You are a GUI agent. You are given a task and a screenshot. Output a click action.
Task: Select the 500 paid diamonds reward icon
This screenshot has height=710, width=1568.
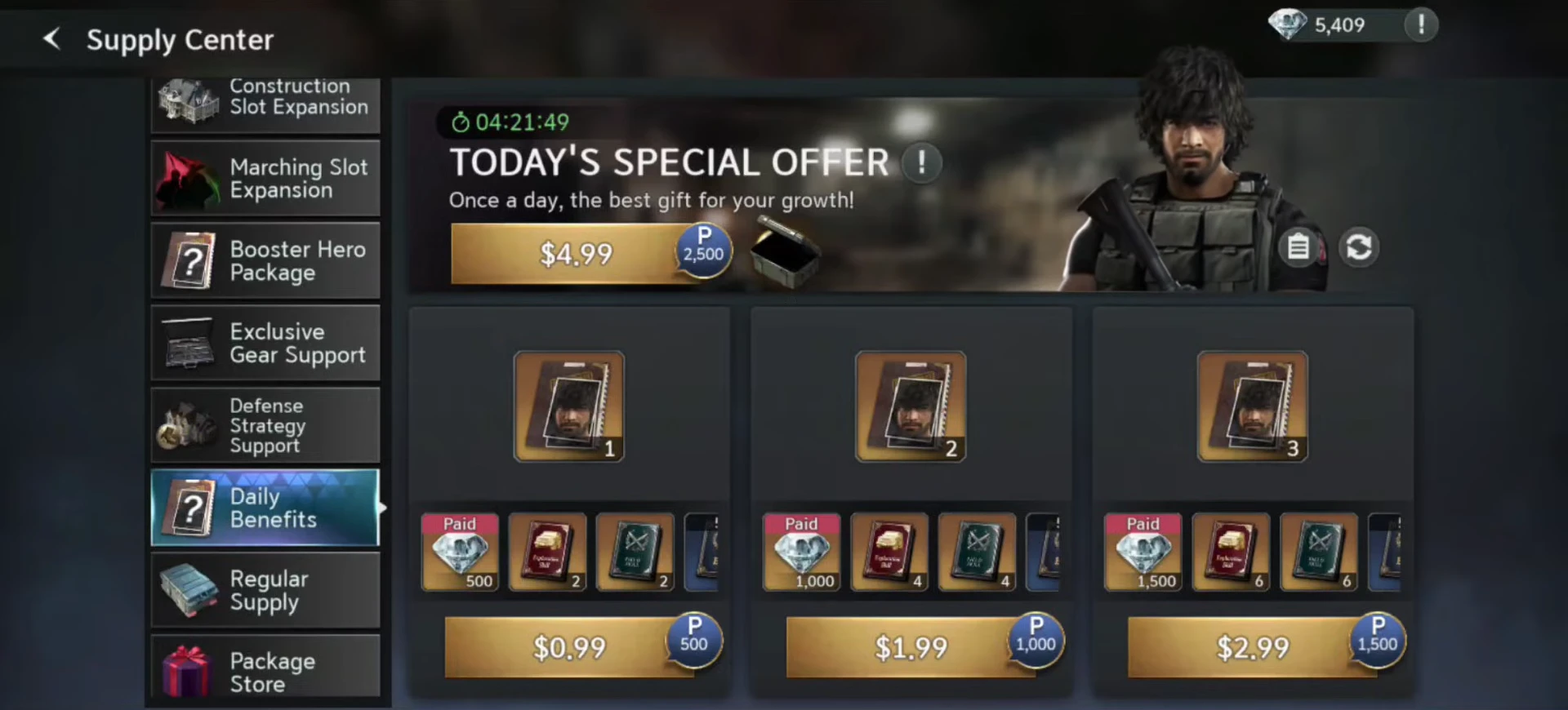460,552
